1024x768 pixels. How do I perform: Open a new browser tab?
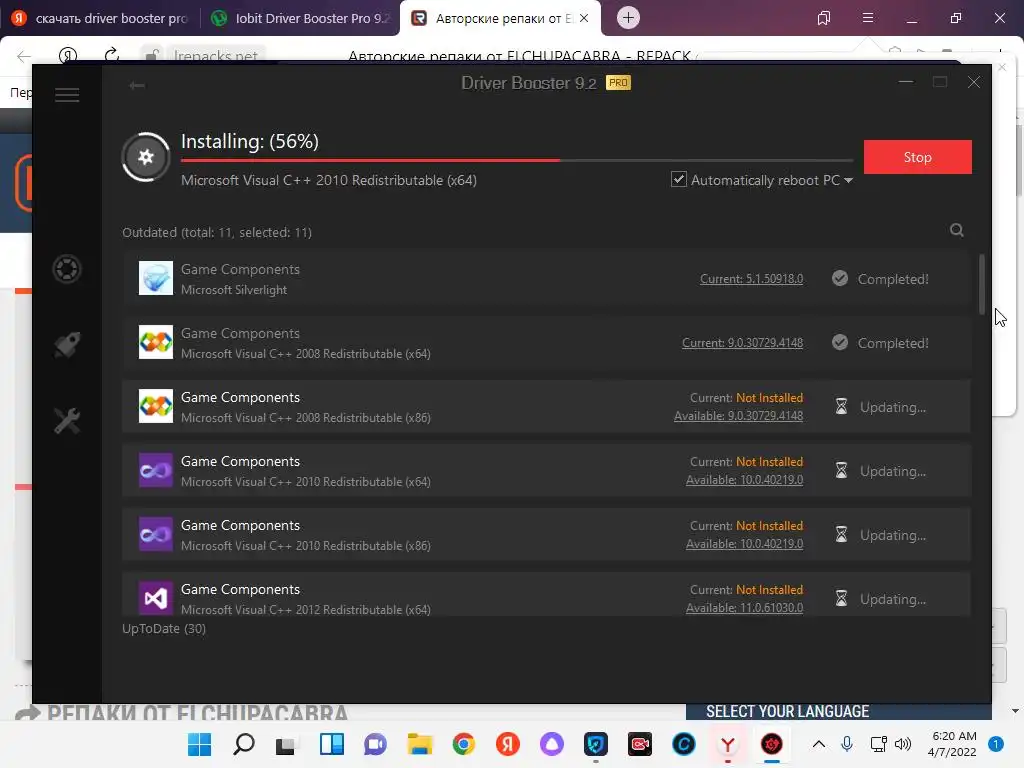(x=628, y=18)
